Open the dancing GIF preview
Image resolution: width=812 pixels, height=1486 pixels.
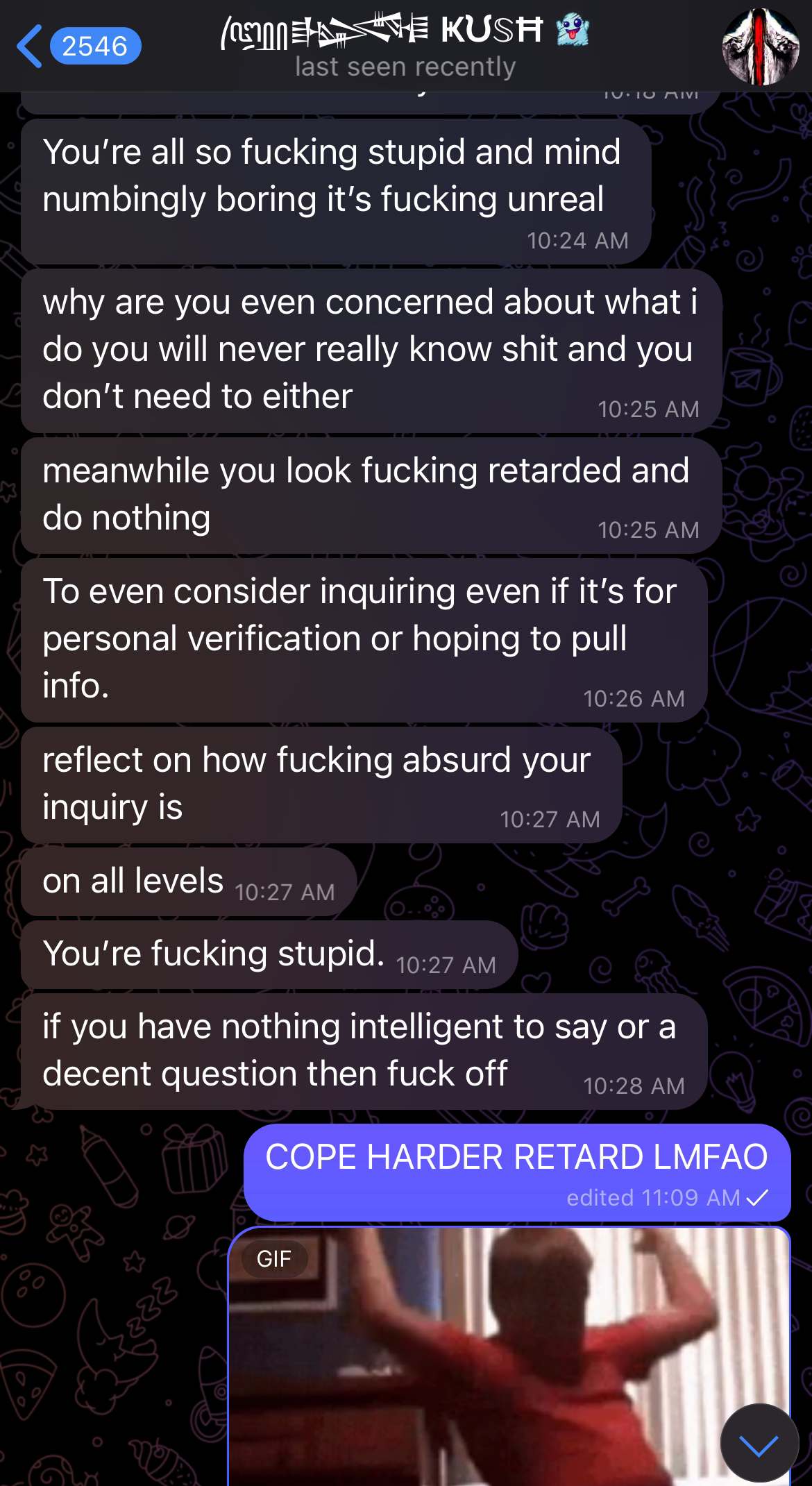coord(509,1356)
